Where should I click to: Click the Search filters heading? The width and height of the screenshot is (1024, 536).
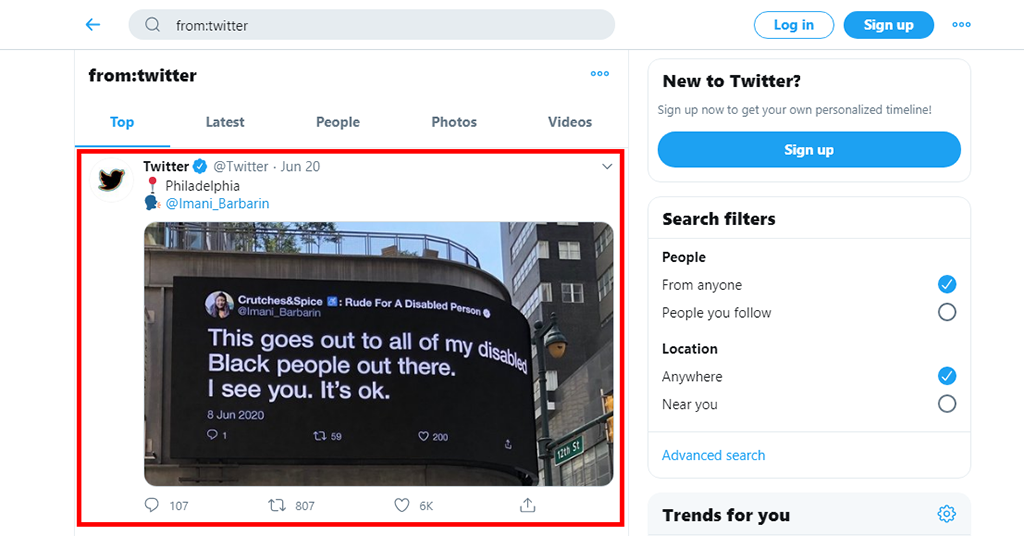coord(718,219)
